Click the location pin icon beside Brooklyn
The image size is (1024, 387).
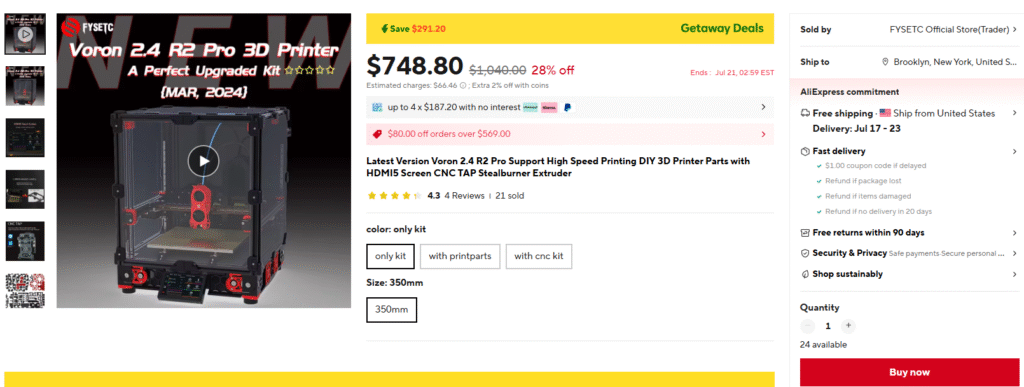(886, 62)
